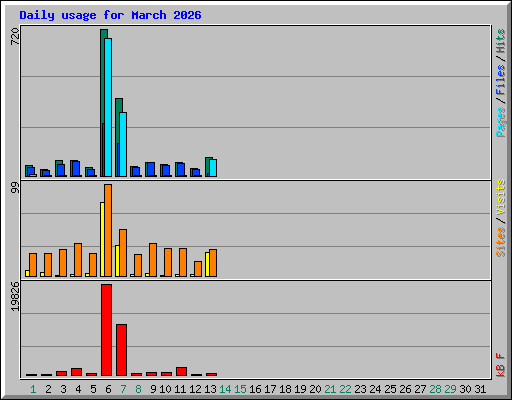Click the red KB bar for day 11

pyautogui.click(x=181, y=371)
